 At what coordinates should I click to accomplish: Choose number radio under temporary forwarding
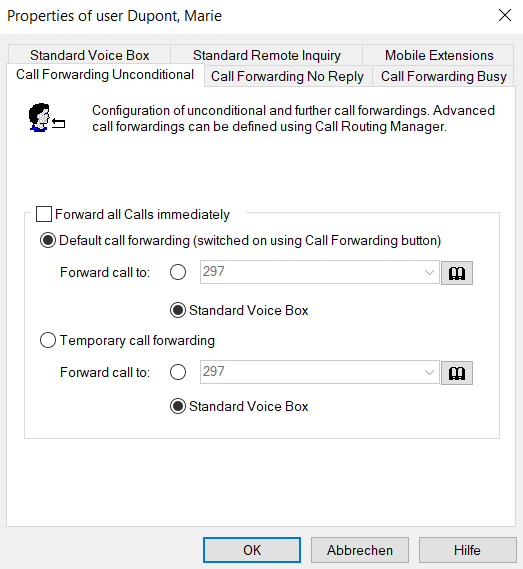point(178,372)
